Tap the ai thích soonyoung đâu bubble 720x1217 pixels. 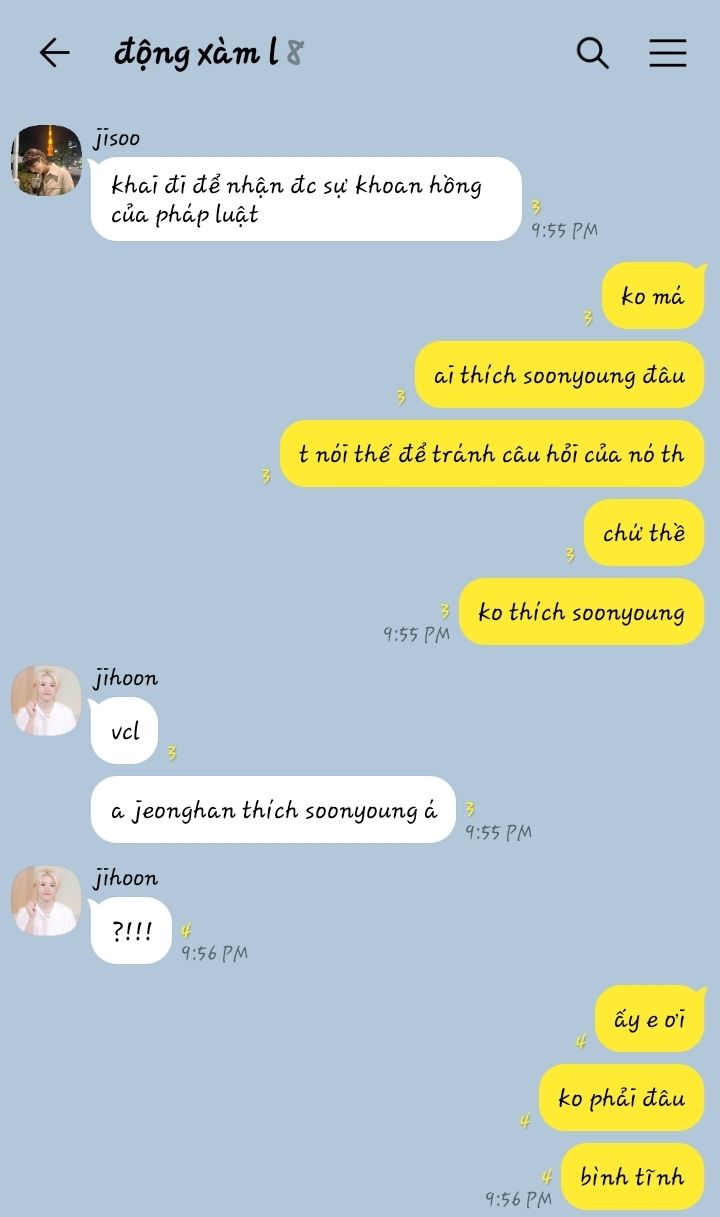tap(559, 375)
